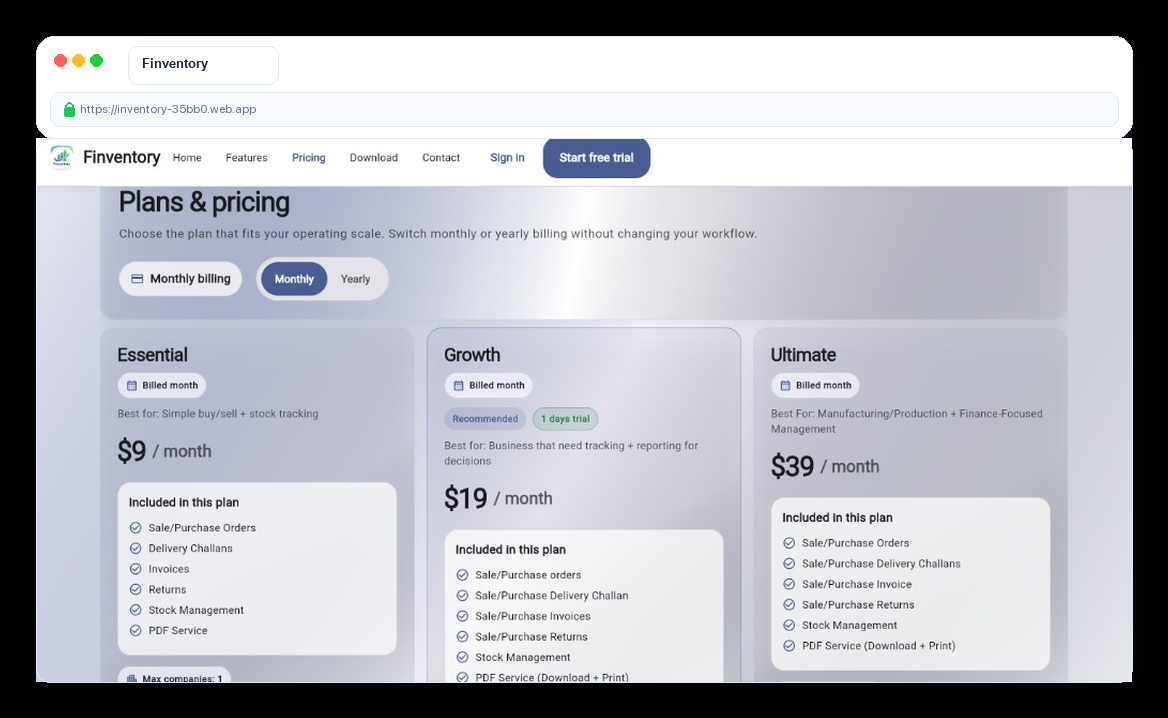Click the Growth plan heading

472,355
